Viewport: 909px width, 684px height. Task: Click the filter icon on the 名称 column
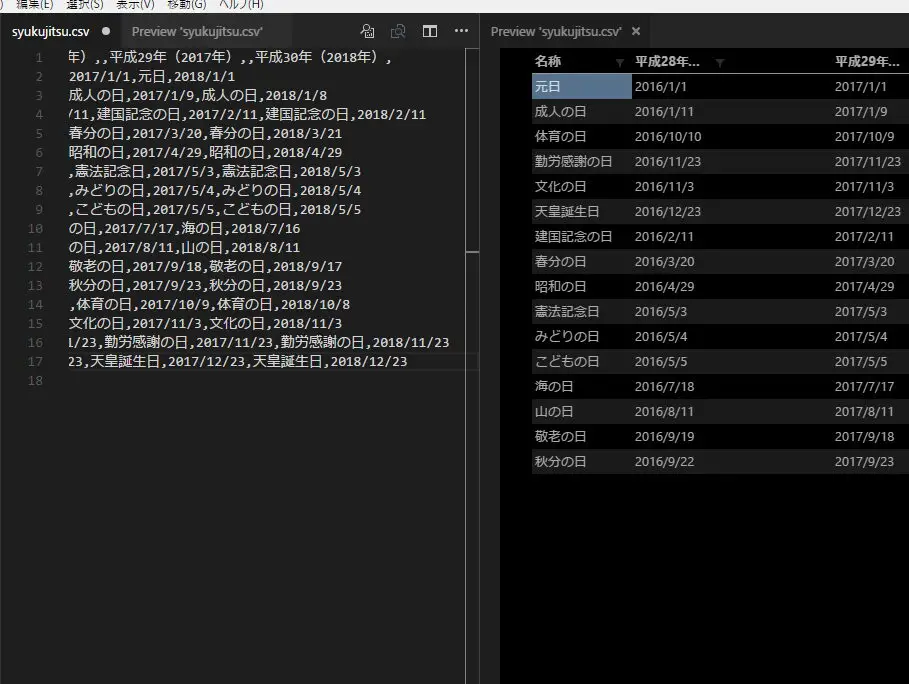620,60
